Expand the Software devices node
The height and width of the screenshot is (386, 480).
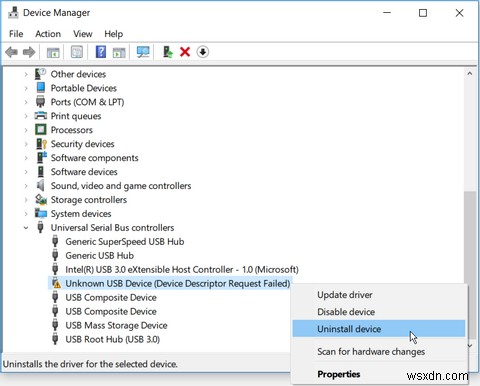(26, 172)
